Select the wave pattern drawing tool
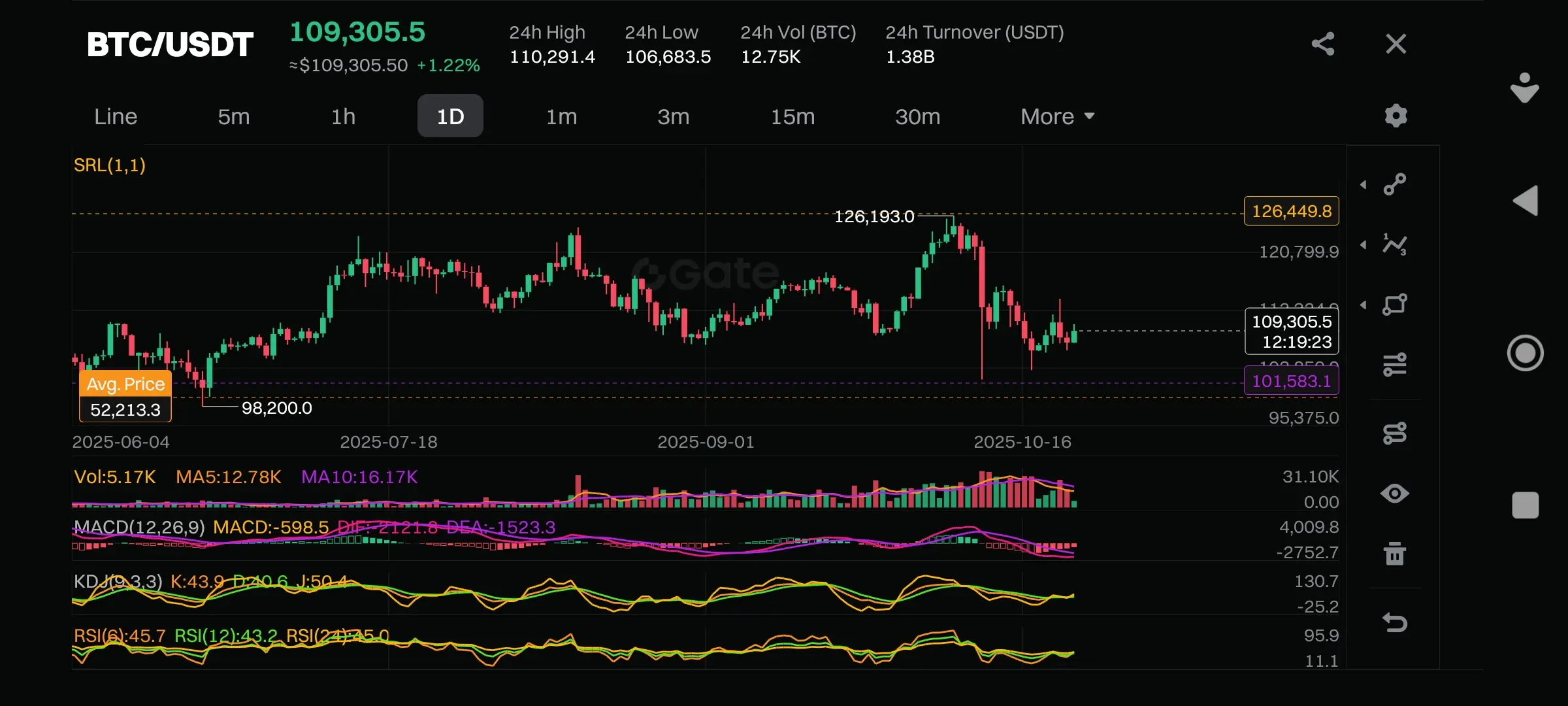This screenshot has width=1568, height=706. tap(1395, 244)
